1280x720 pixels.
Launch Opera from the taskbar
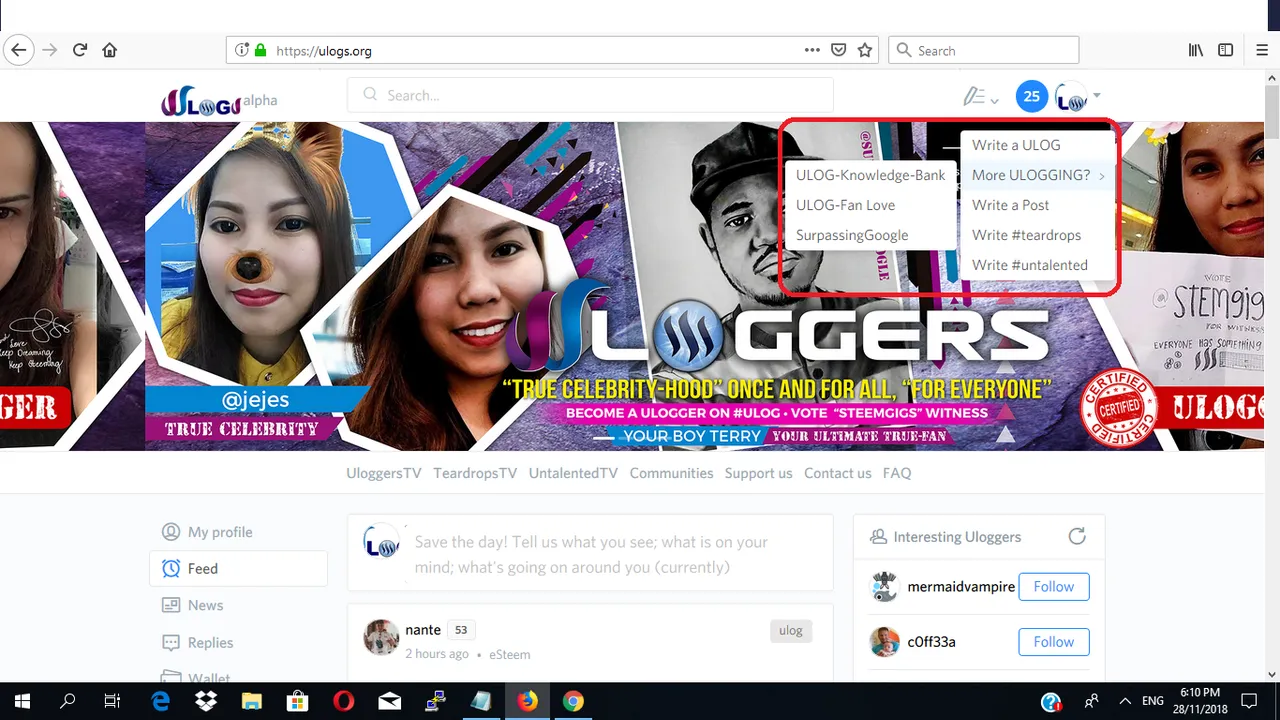(x=344, y=701)
